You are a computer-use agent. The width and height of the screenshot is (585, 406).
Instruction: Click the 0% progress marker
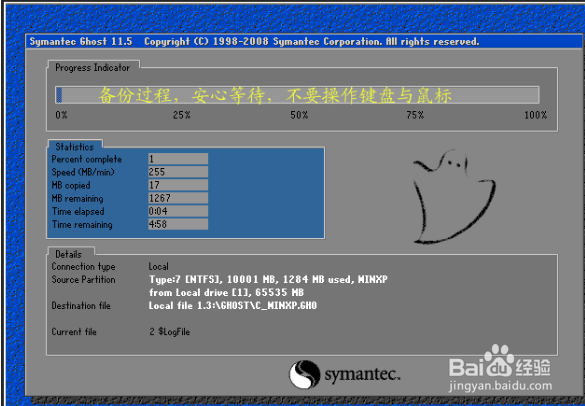pos(62,115)
